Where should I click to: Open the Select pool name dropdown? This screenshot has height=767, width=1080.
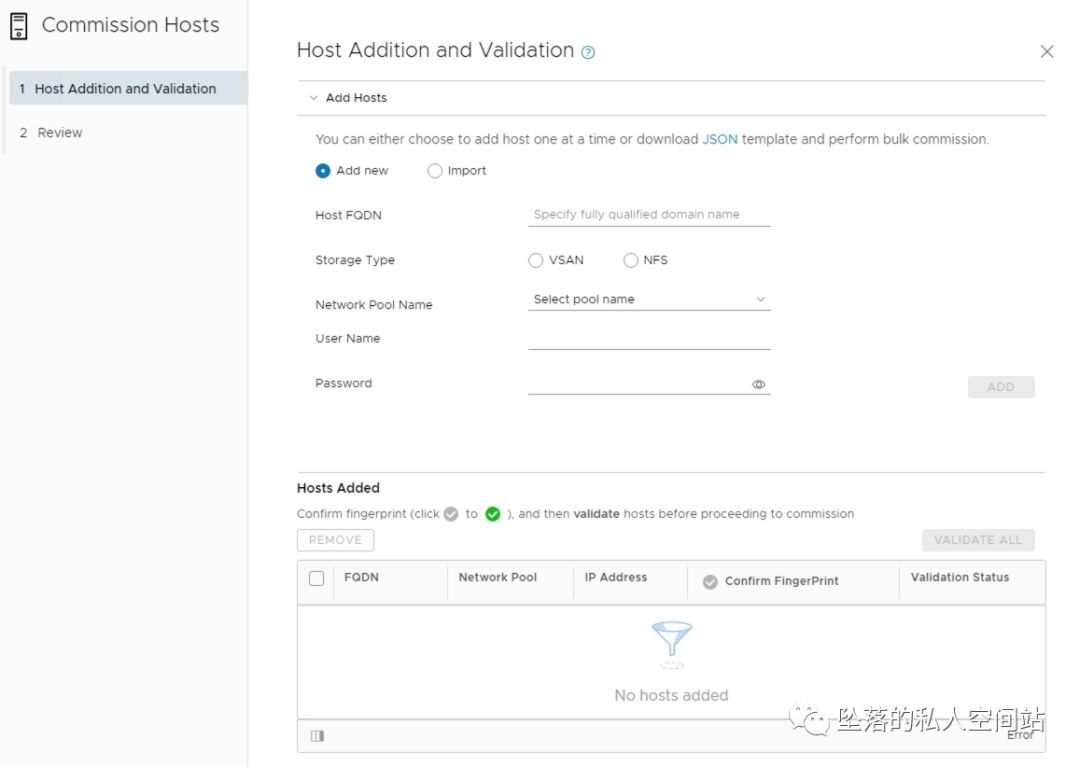(x=649, y=299)
